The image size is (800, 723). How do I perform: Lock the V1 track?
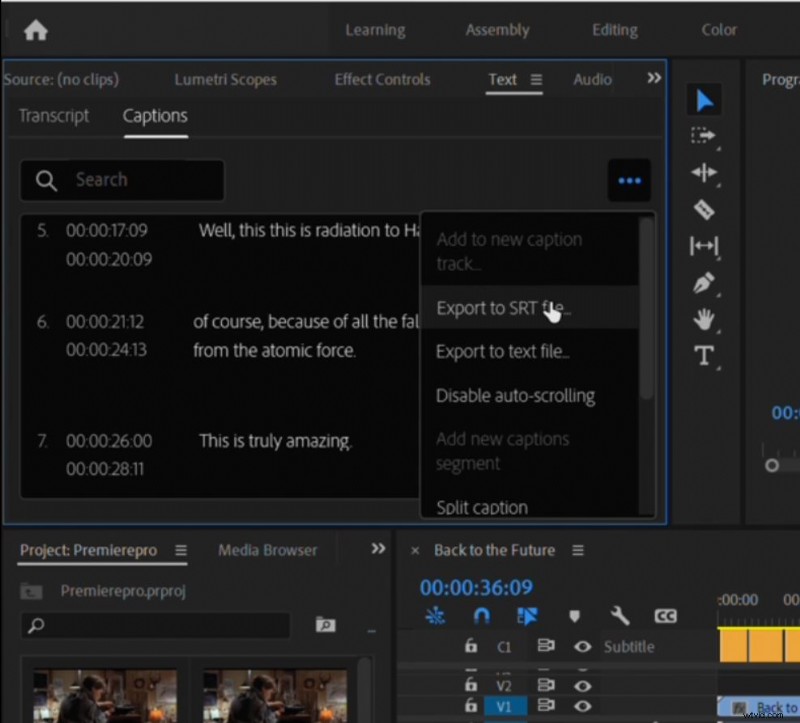pos(471,706)
